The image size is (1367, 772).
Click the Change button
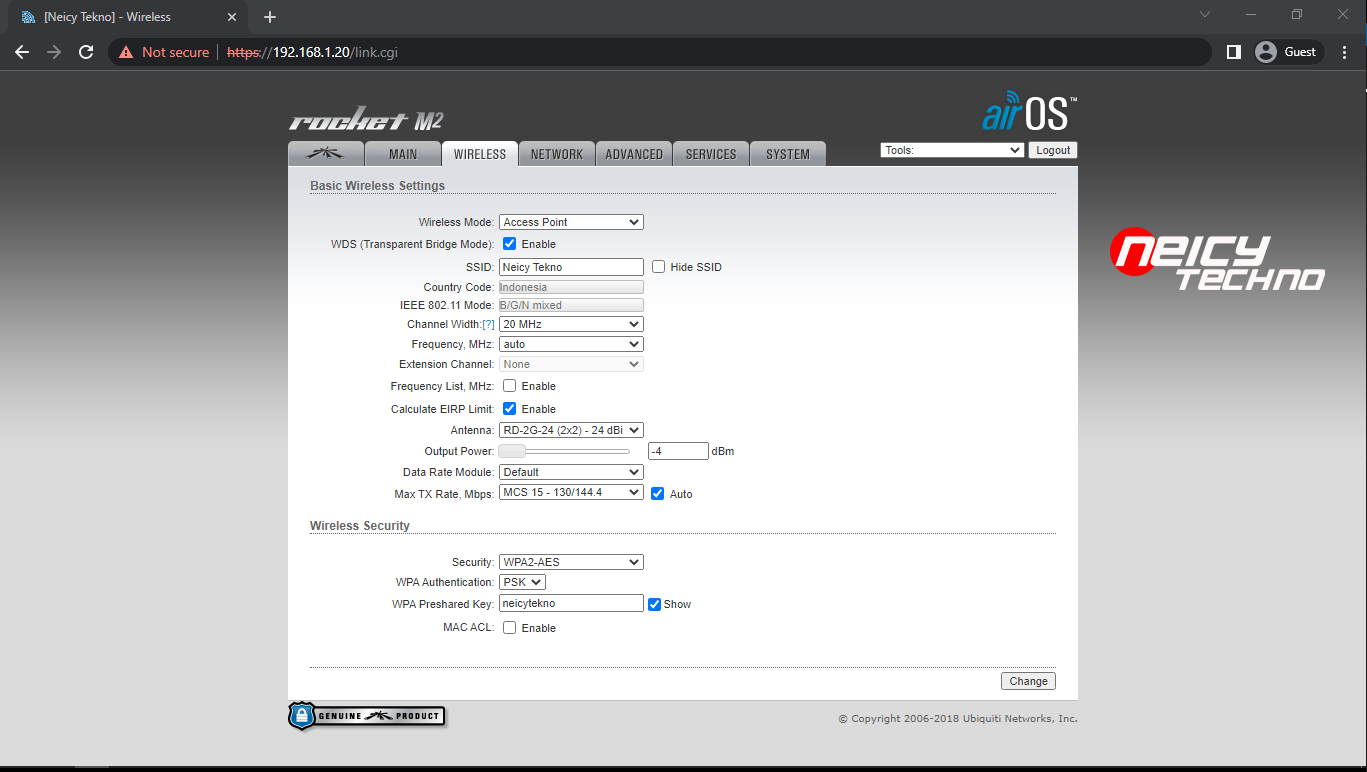point(1028,681)
